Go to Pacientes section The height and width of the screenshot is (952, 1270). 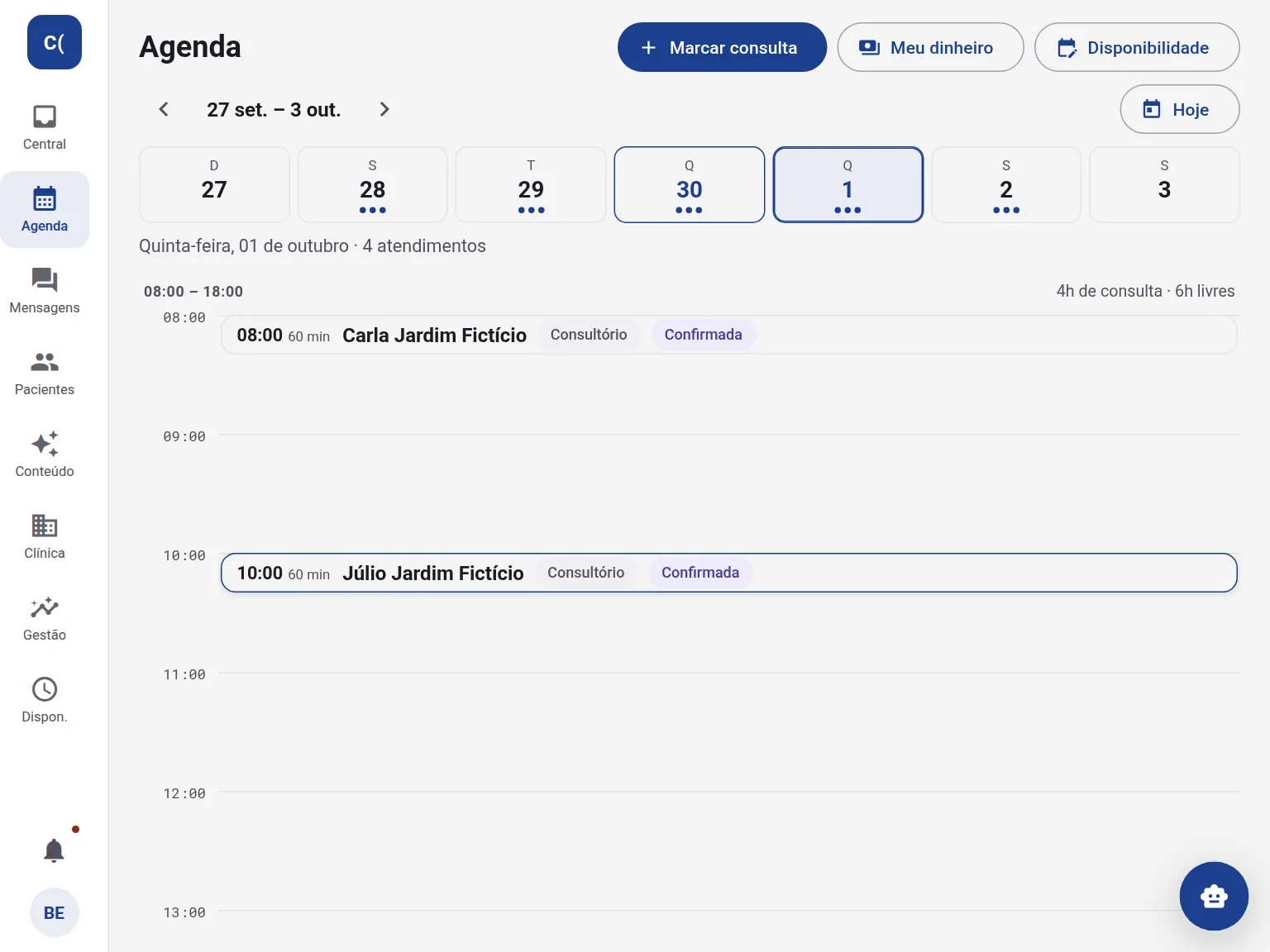click(45, 373)
